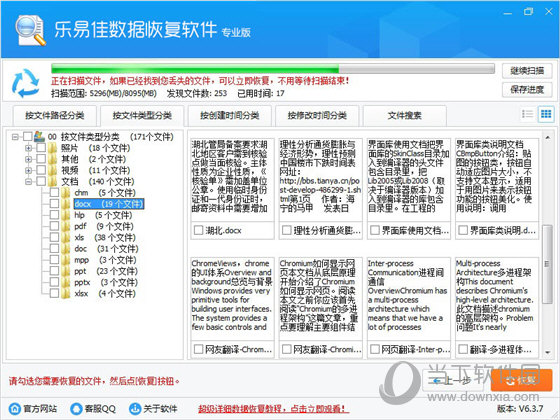Tick the 网友翻译-Chrom... file checkbox
560x420 pixels.
tap(198, 349)
